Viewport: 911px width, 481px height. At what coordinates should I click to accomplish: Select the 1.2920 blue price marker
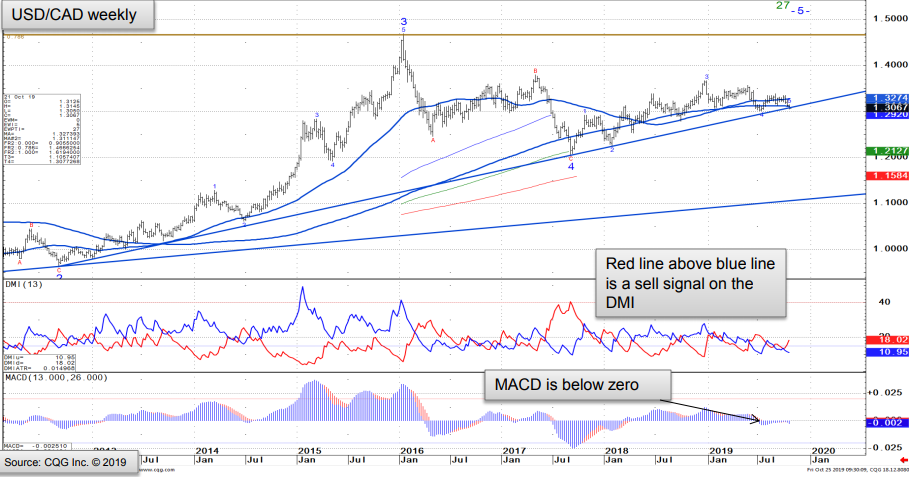click(x=888, y=115)
